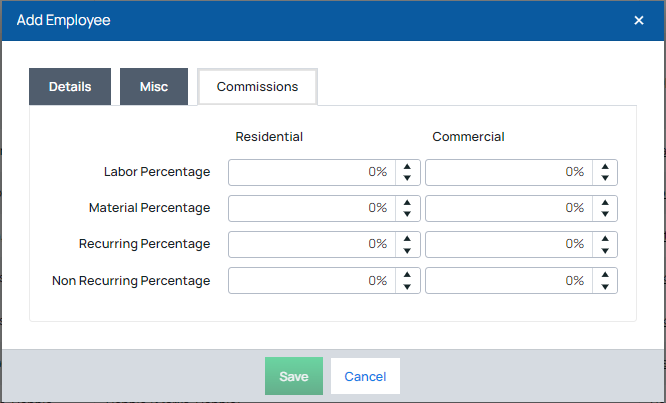Select the Commissions tab
The height and width of the screenshot is (403, 666).
click(x=257, y=87)
